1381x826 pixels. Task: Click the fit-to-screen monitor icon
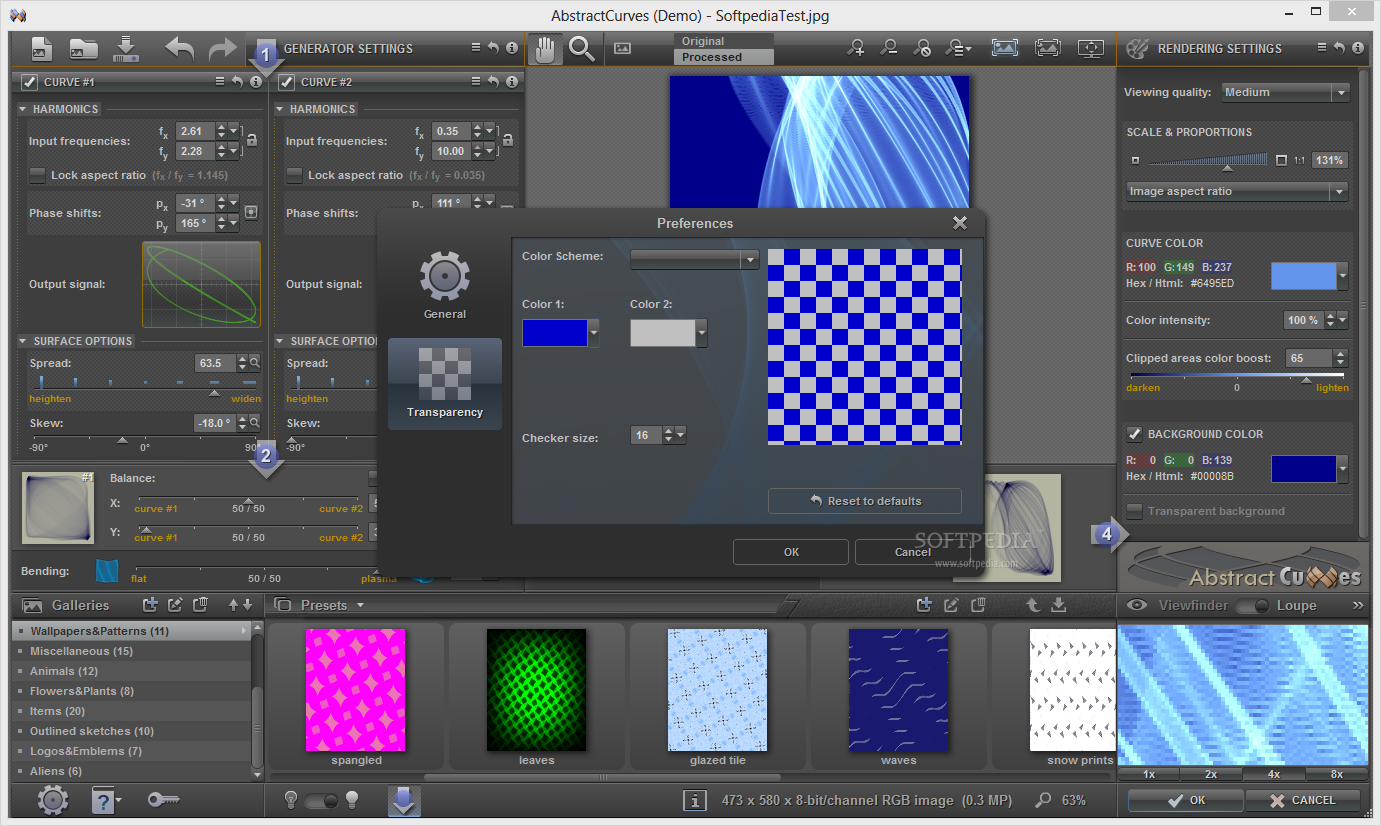coord(1091,47)
